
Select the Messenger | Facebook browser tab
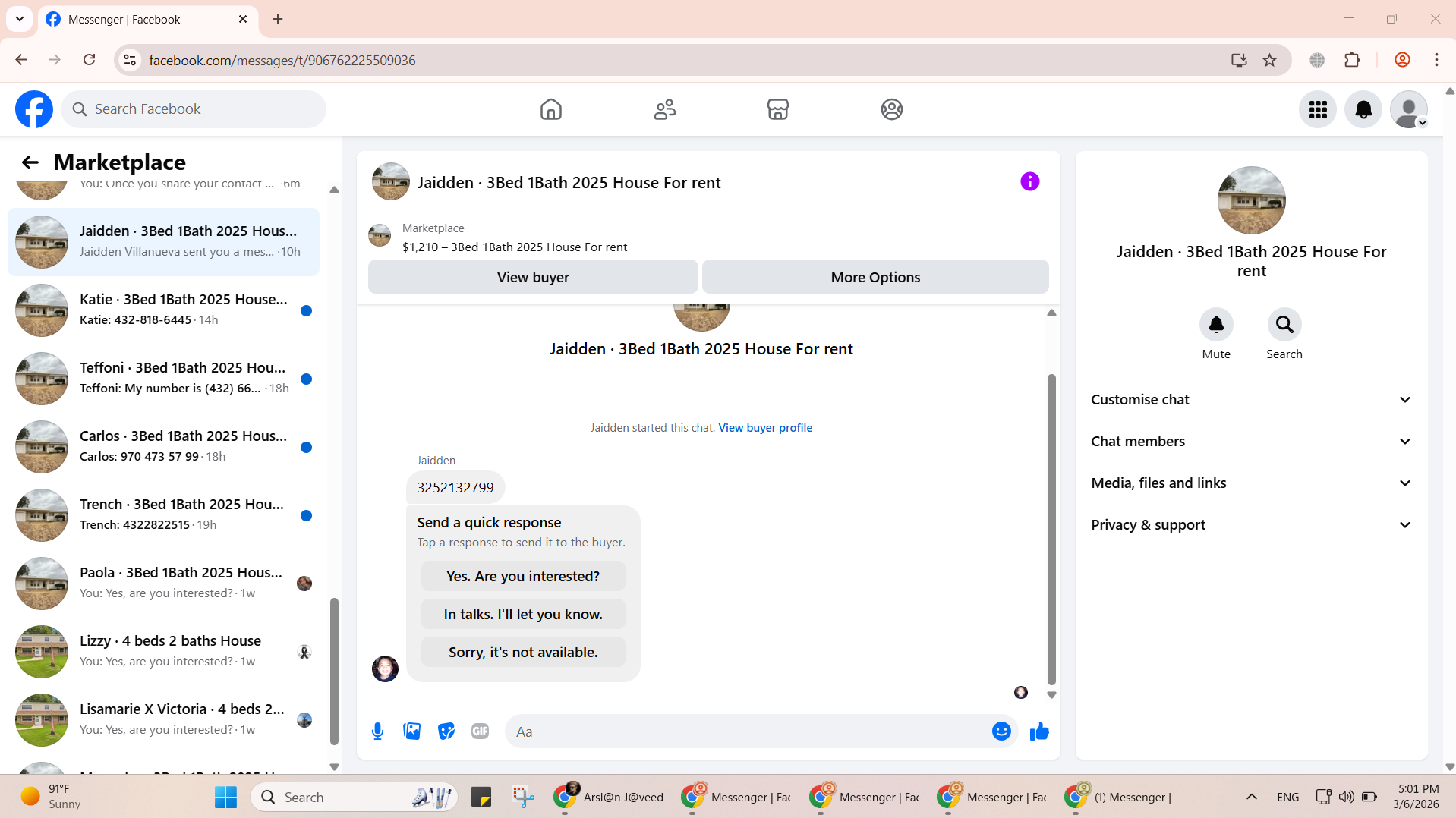147,20
